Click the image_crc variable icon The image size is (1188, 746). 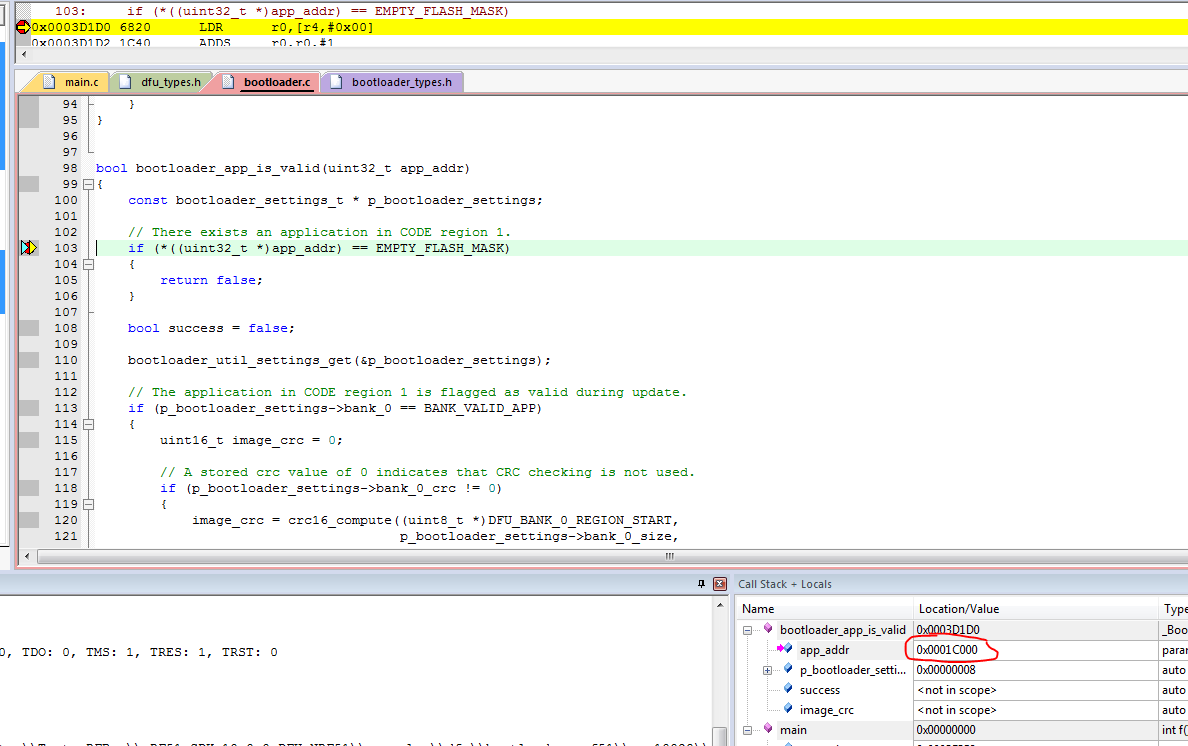tap(788, 709)
